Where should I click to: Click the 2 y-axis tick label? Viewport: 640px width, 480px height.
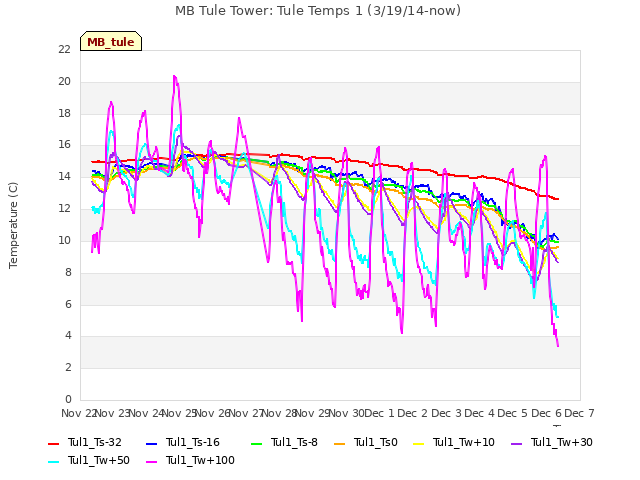point(68,368)
